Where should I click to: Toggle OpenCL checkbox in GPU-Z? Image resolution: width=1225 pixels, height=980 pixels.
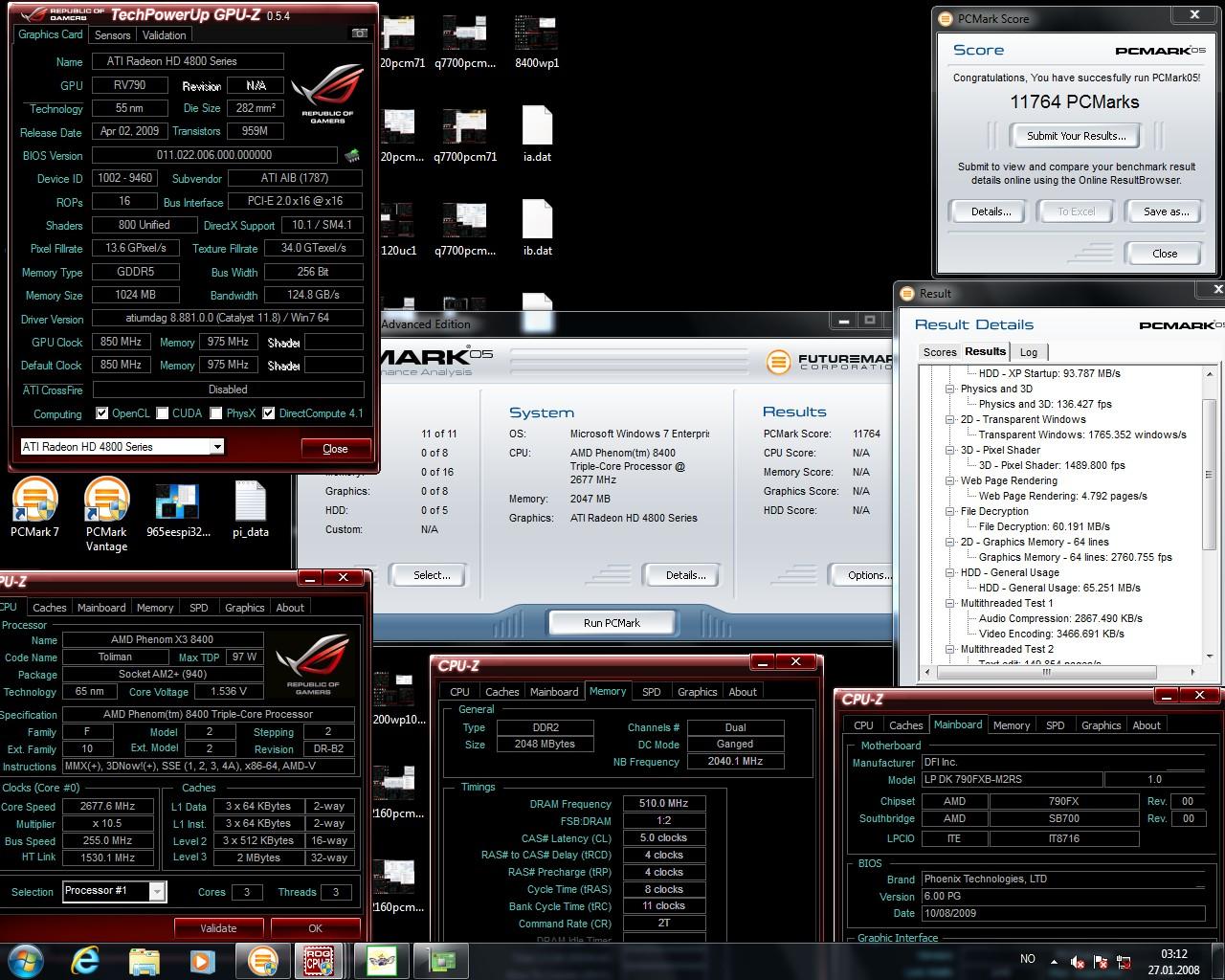[102, 413]
